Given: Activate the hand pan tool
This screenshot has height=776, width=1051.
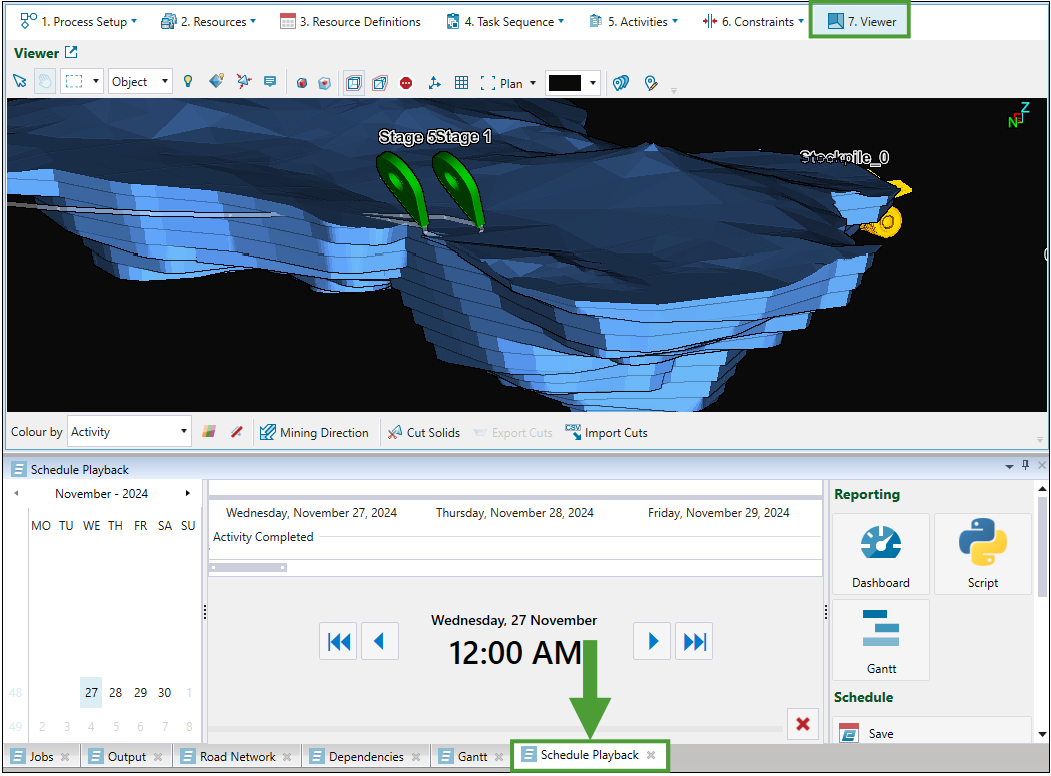Looking at the screenshot, I should 44,82.
